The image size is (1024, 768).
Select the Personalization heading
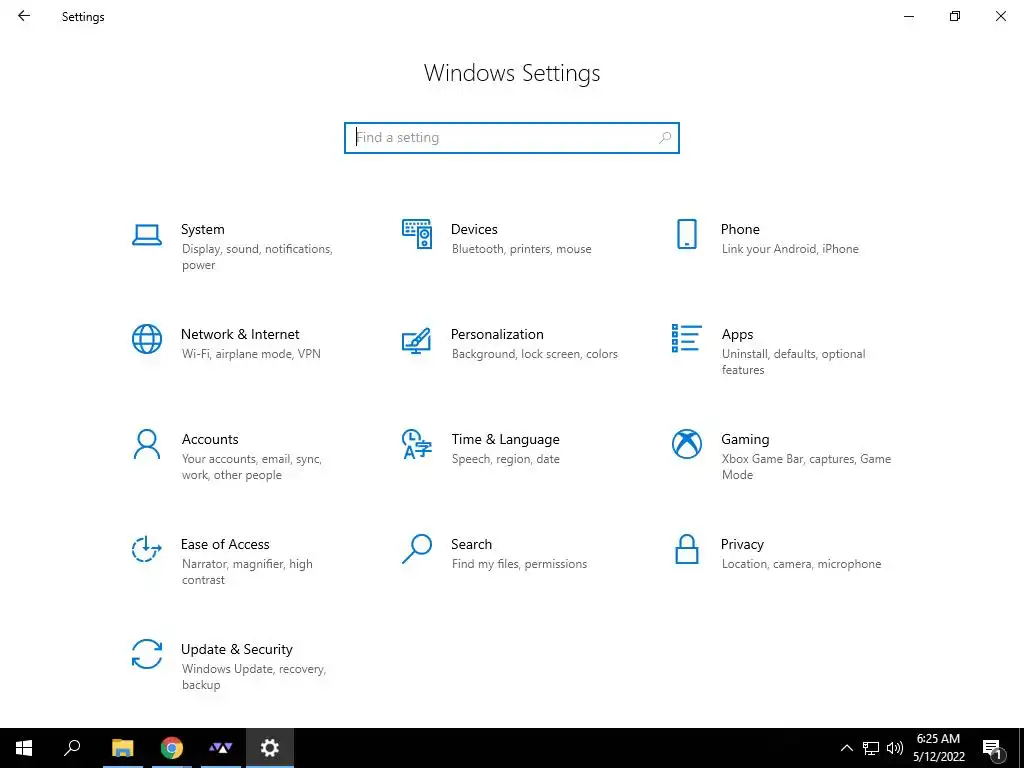[x=497, y=334]
